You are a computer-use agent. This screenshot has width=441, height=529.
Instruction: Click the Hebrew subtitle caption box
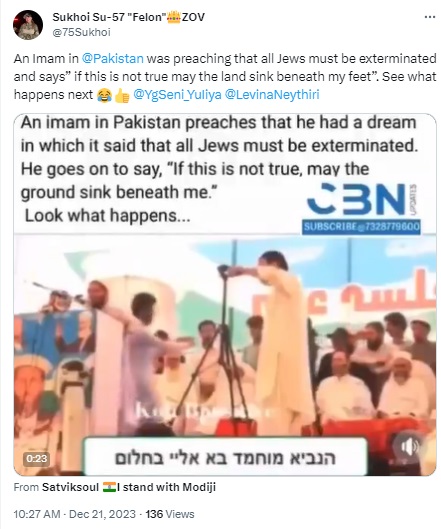pyautogui.click(x=225, y=457)
